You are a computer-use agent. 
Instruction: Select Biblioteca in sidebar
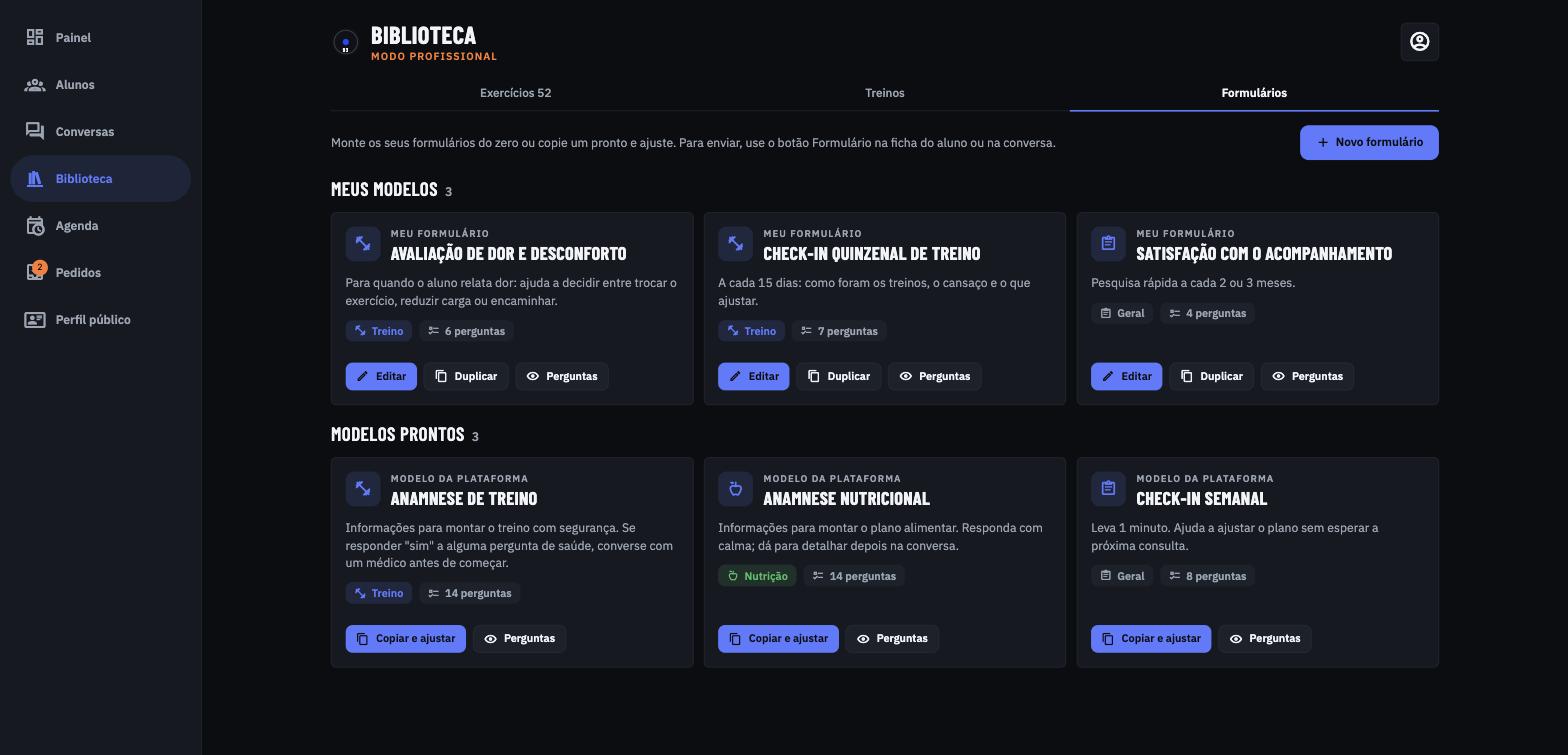(x=100, y=179)
